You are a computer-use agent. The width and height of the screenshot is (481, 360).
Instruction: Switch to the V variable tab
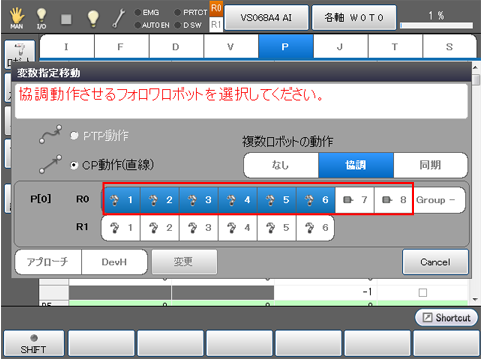pyautogui.click(x=231, y=47)
